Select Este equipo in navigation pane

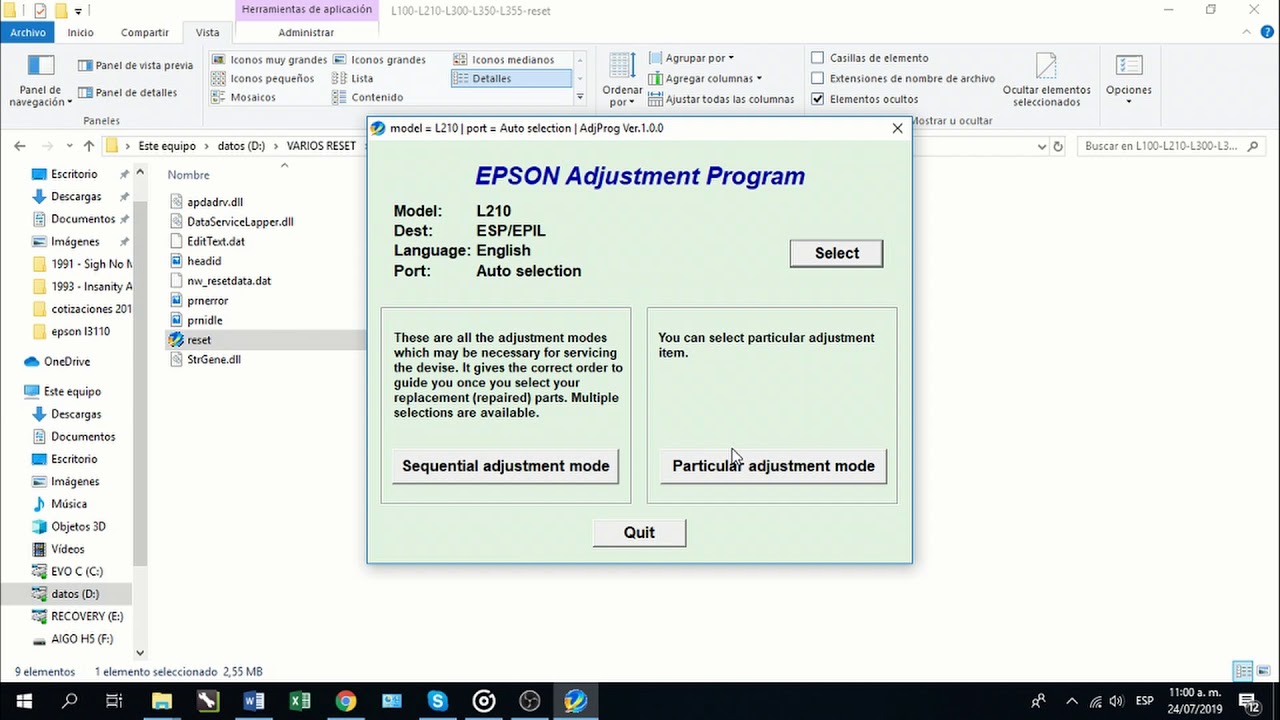pyautogui.click(x=72, y=392)
